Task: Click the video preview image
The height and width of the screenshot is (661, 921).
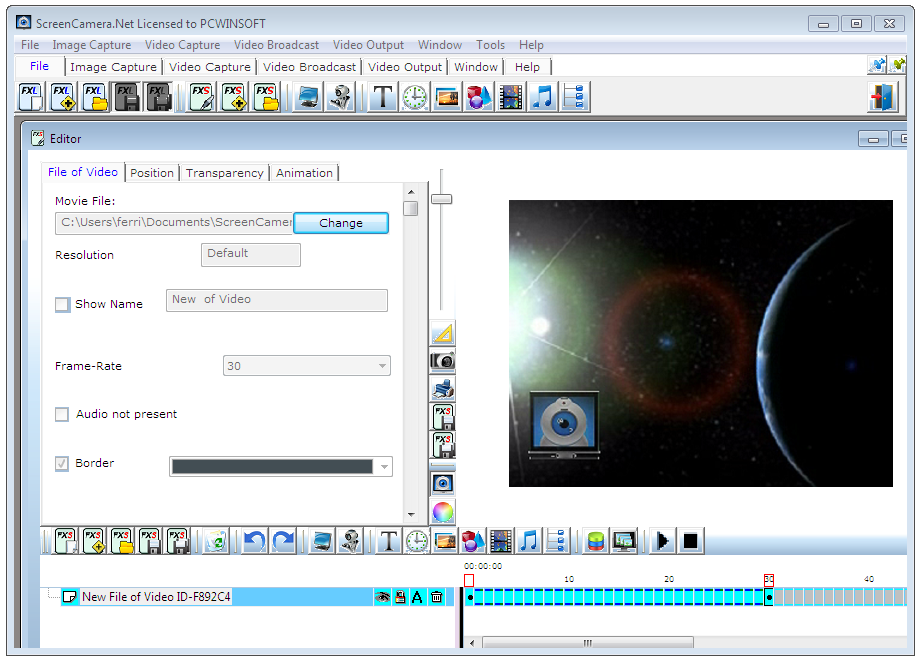Action: tap(700, 343)
